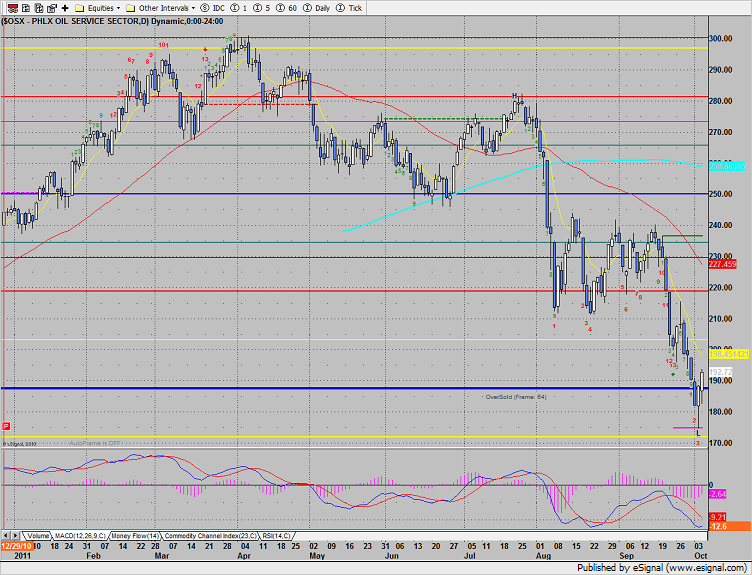Click the blue H high marker in July
This screenshot has height=575, width=752.
tap(515, 96)
